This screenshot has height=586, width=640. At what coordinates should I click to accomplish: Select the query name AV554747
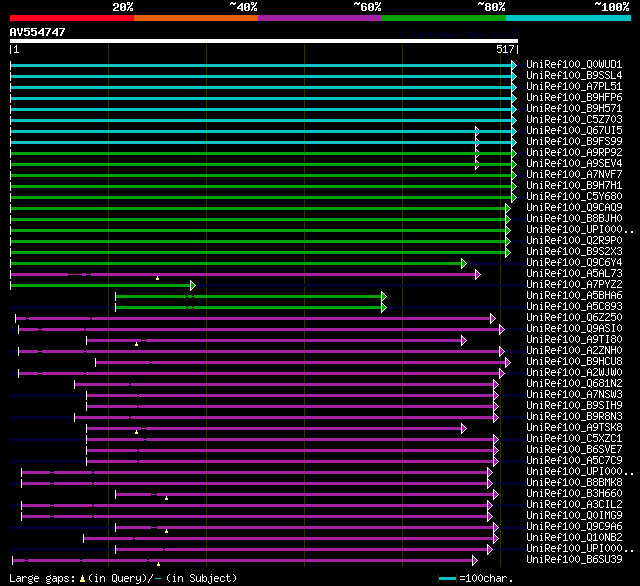[38, 32]
